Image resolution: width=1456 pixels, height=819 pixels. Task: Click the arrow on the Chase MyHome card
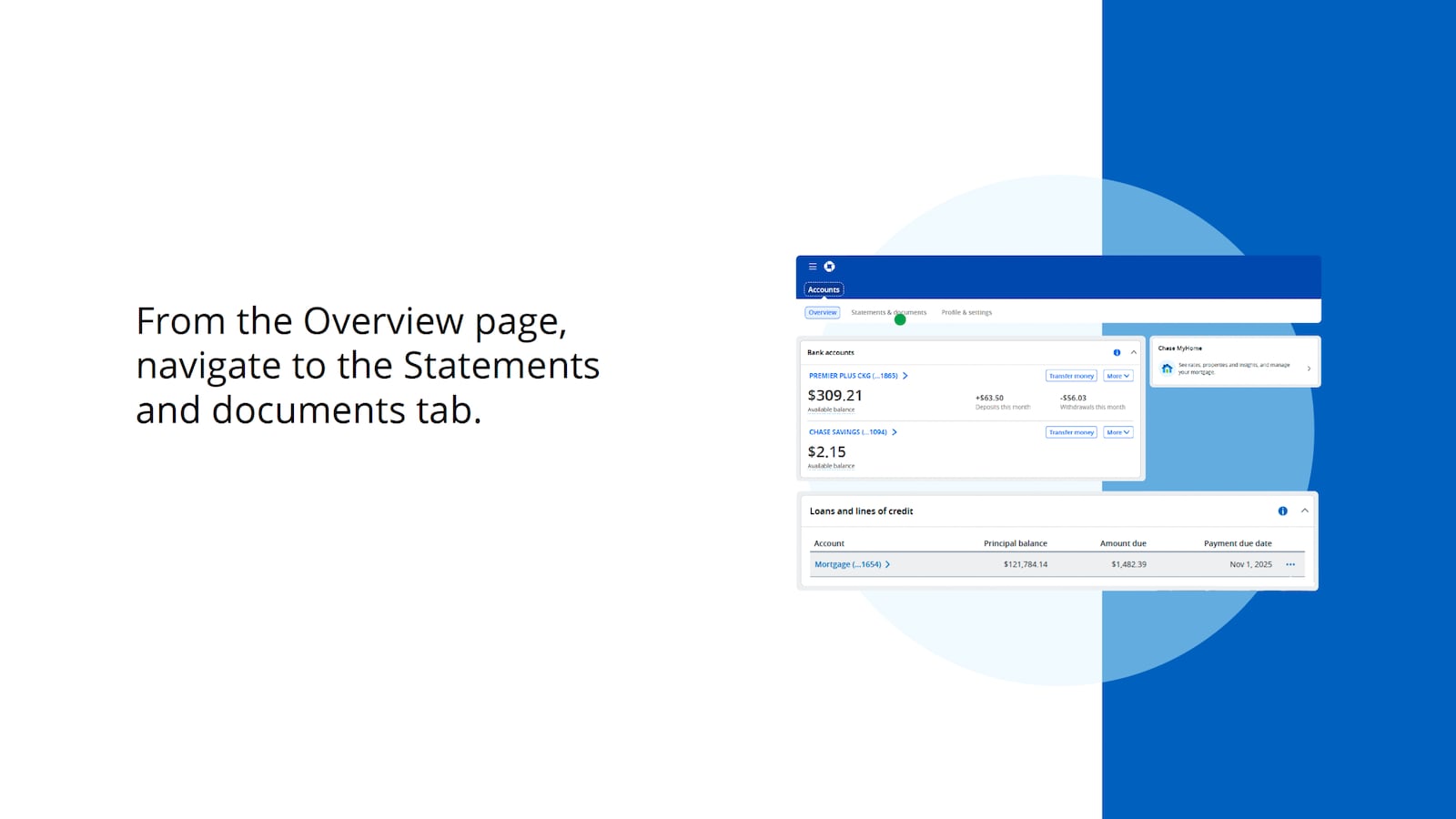click(1309, 369)
